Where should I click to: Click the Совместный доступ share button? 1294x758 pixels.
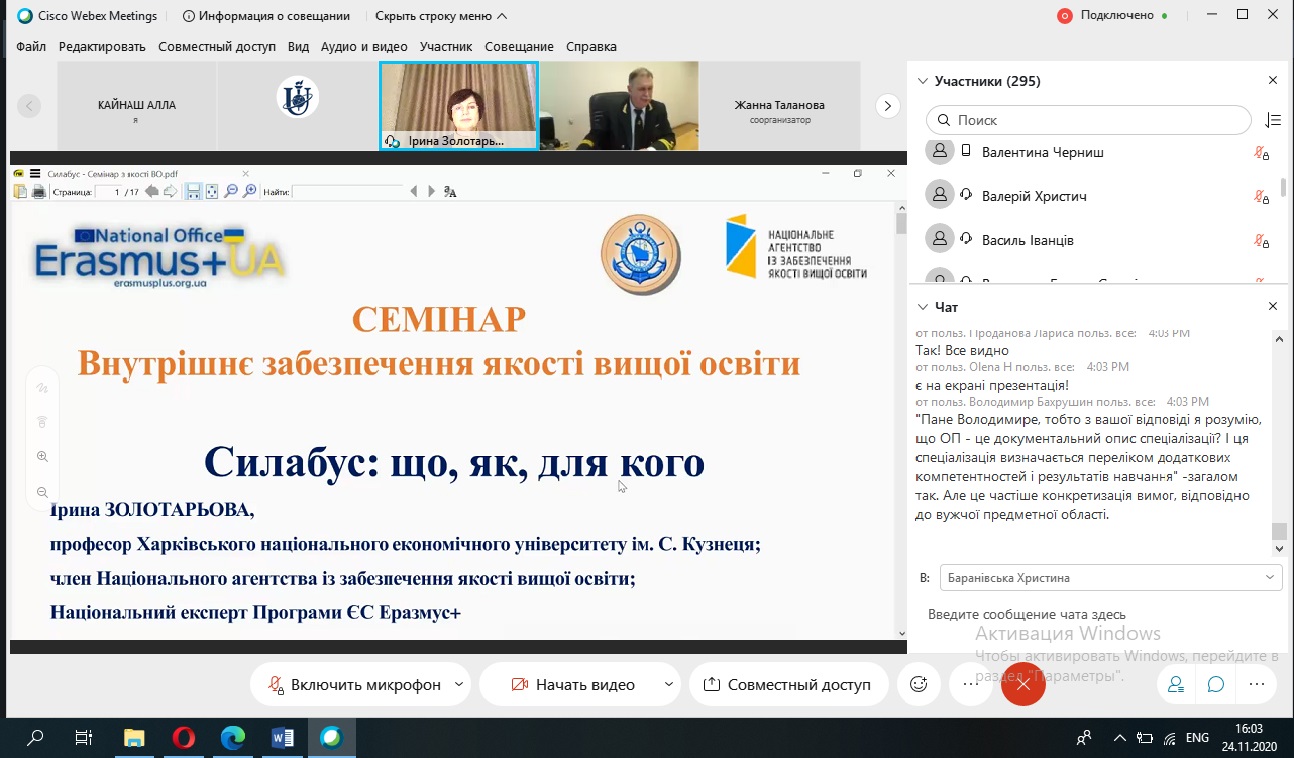788,685
